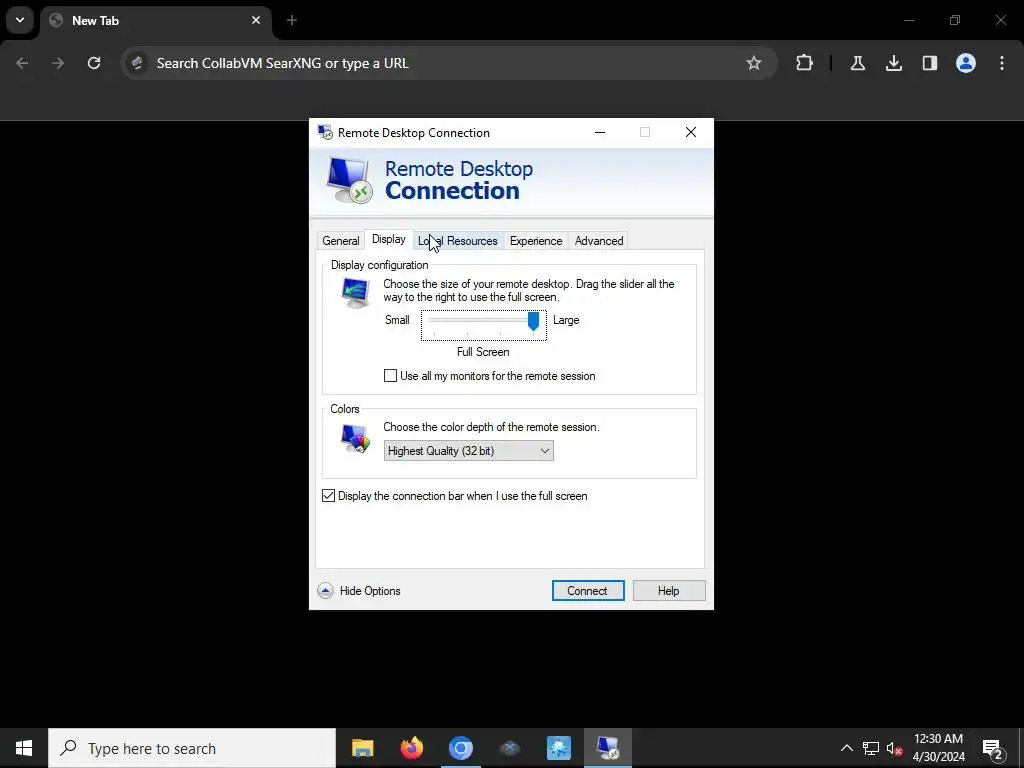Close the Remote Desktop Connection dialog
Image resolution: width=1024 pixels, height=768 pixels.
pos(691,133)
